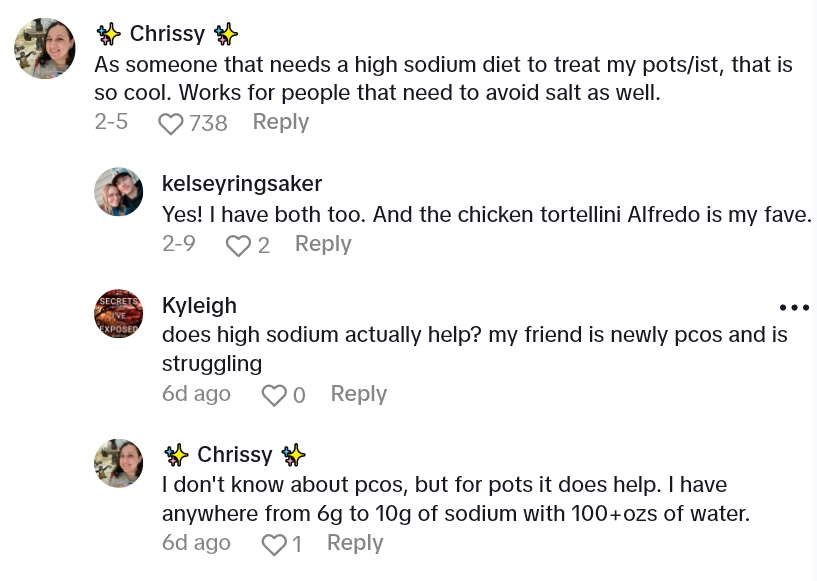Screen dimensions: 817x581
Task: Visit kelseyringsaker's profile via username
Action: point(242,184)
